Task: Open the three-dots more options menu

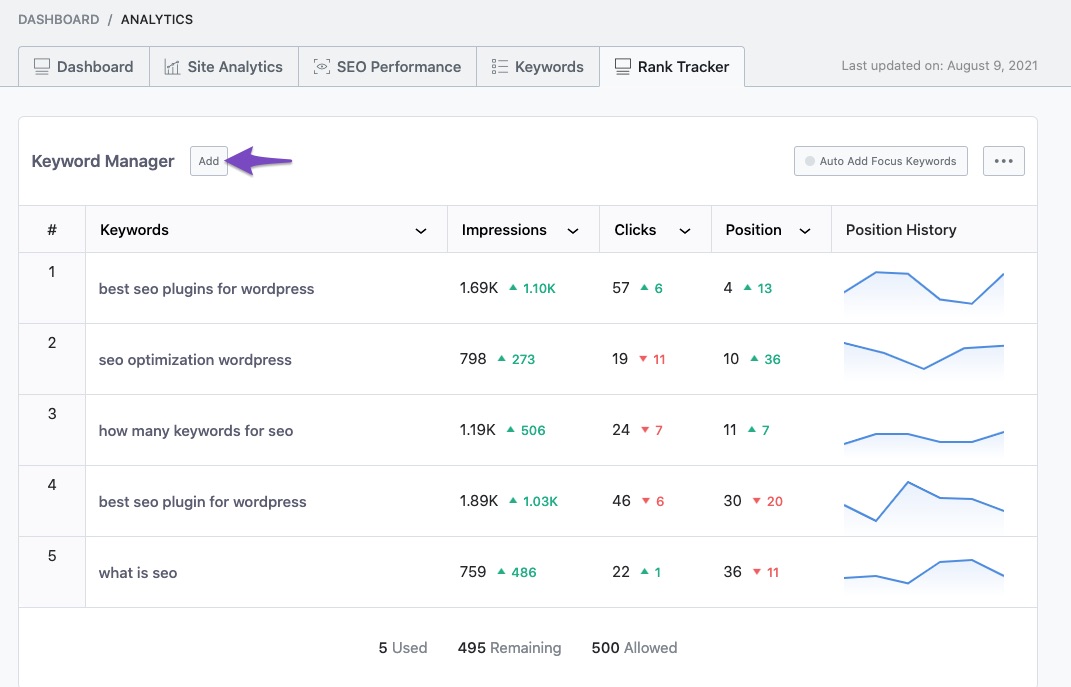Action: 1003,161
